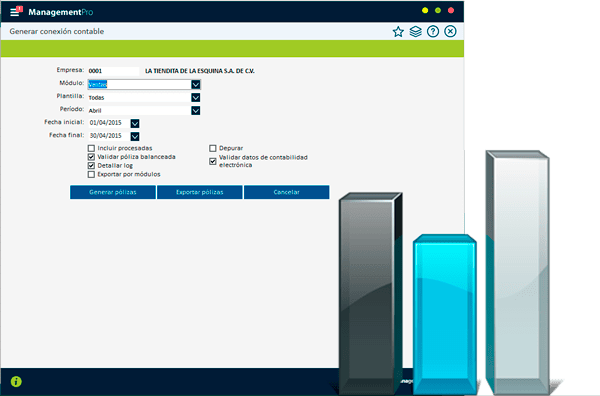Open the hamburger menu with notification badge

coord(16,11)
